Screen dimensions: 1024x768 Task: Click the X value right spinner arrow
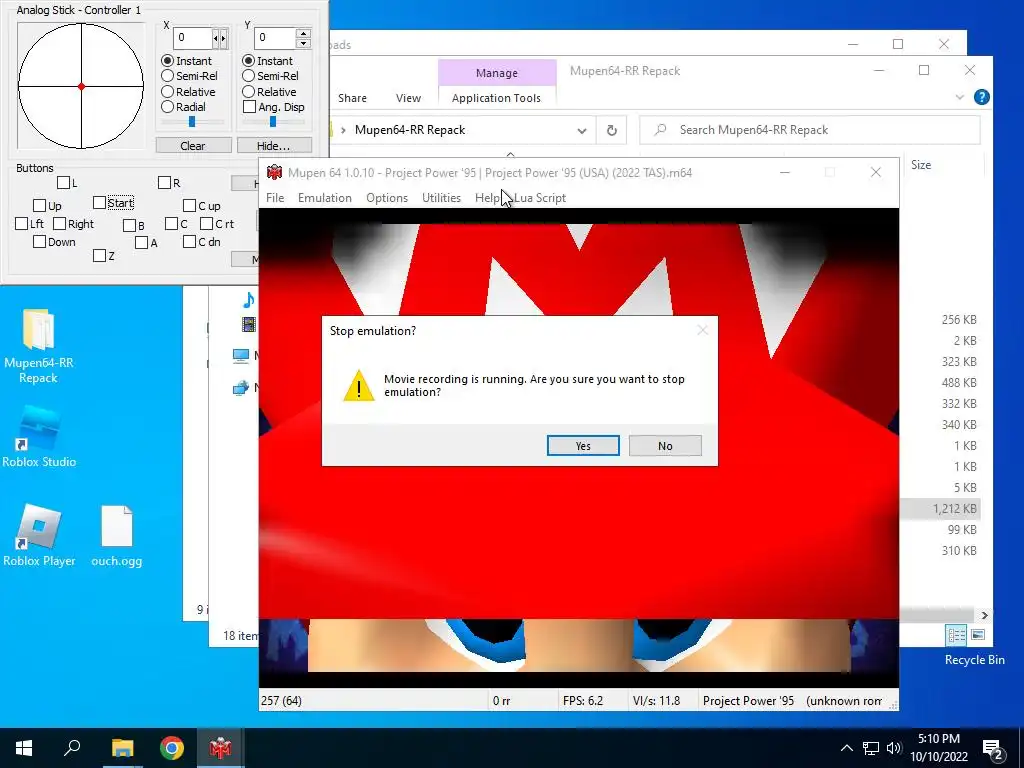point(223,39)
